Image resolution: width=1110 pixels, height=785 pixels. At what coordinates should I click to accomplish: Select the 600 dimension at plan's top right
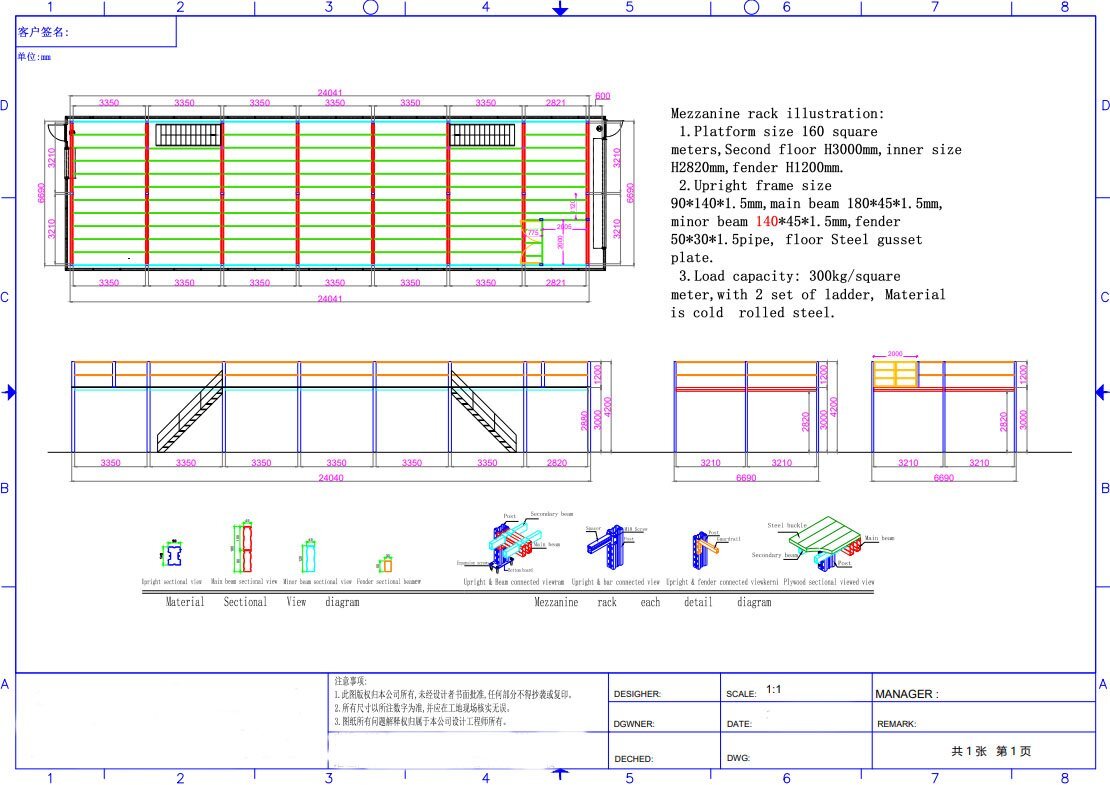coord(602,97)
